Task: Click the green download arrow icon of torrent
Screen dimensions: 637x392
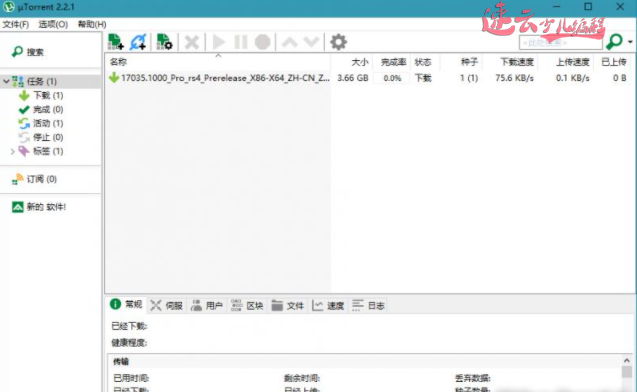Action: (x=114, y=78)
